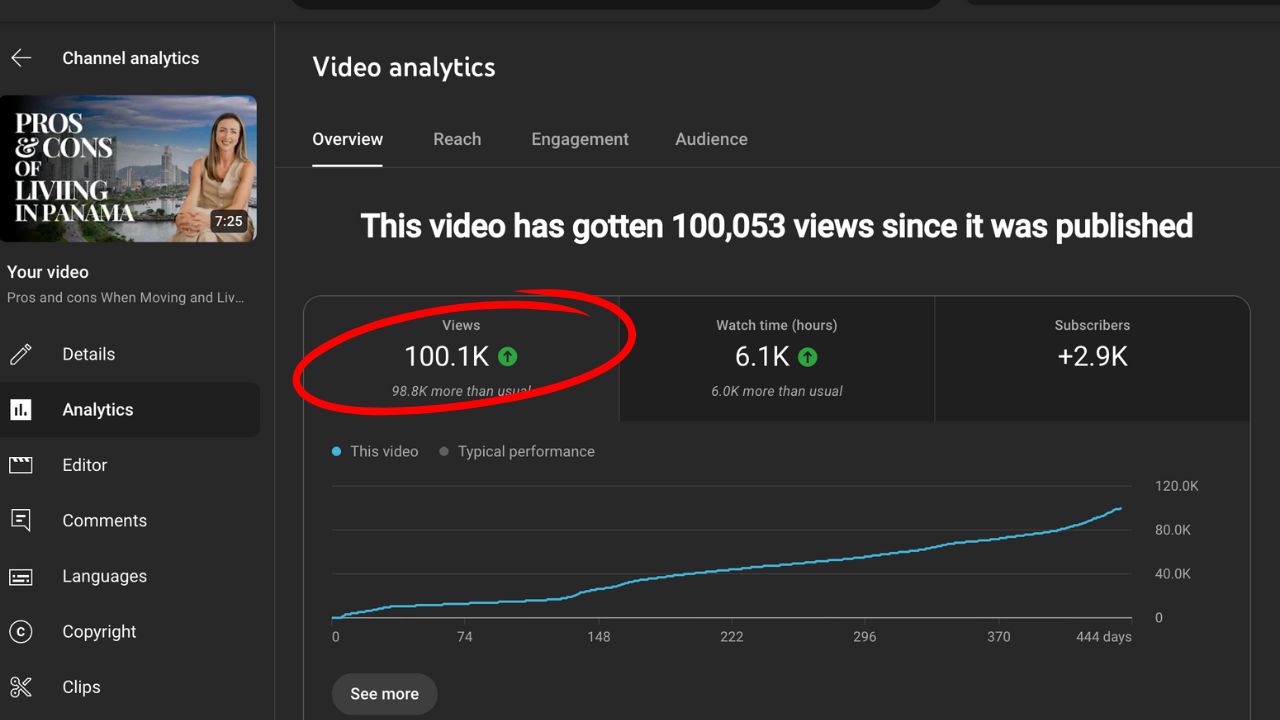The width and height of the screenshot is (1280, 720).
Task: Click the Details pencil icon
Action: [x=21, y=354]
